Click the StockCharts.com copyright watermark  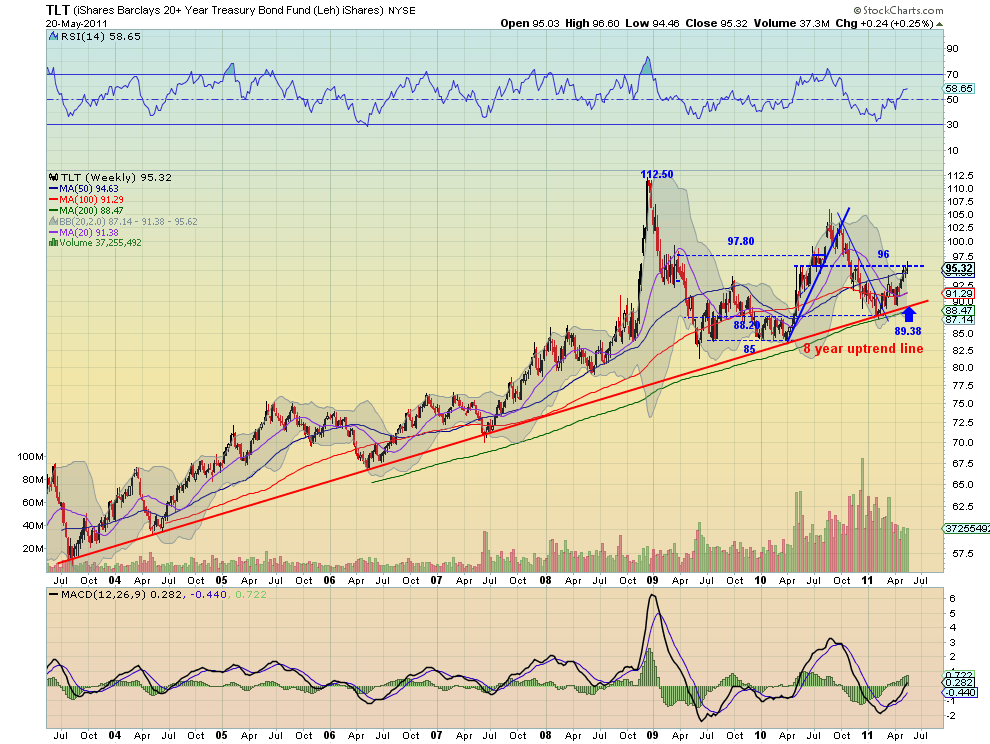point(898,10)
